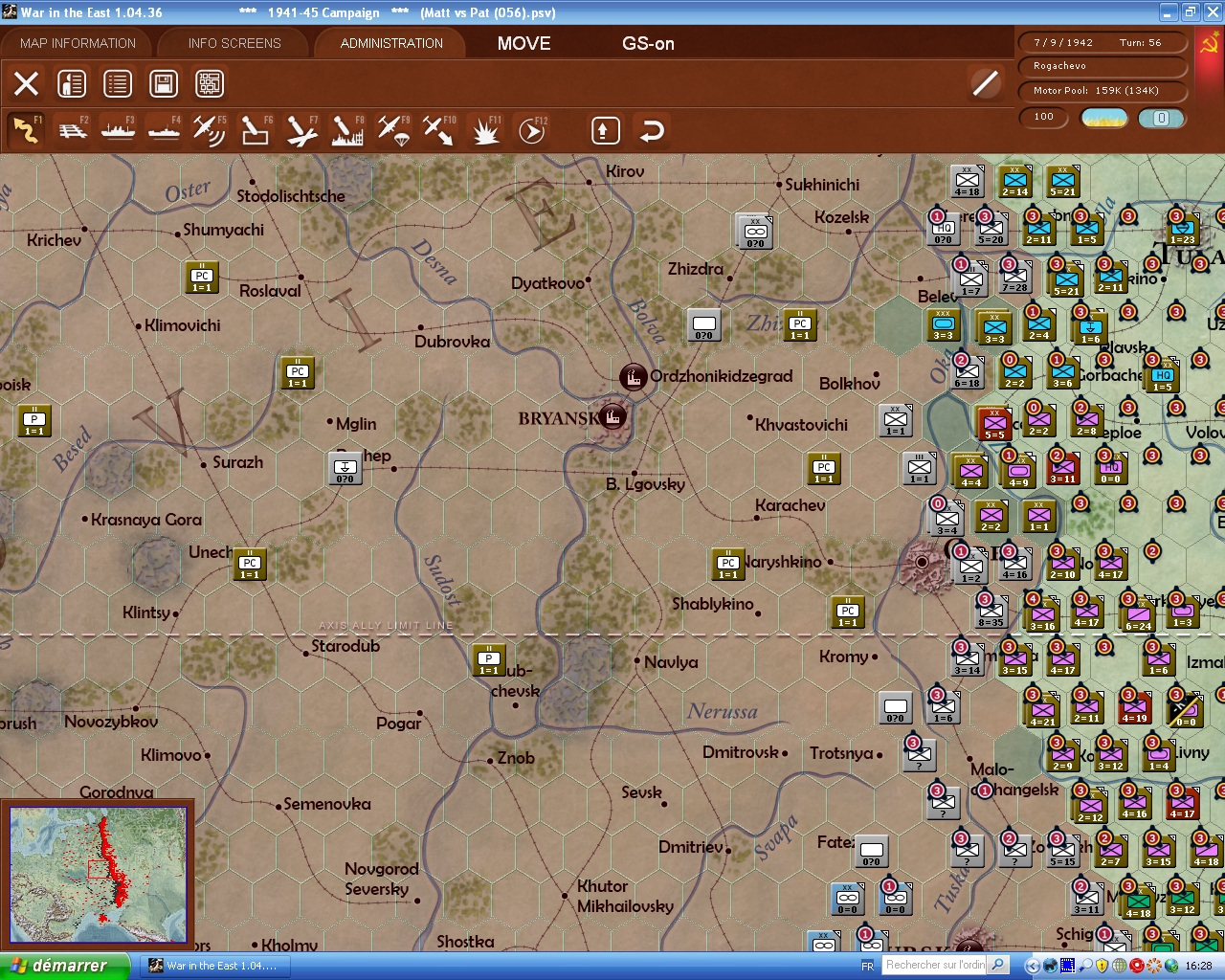Viewport: 1225px width, 980px height.
Task: Select the F7 bomb airfield mode
Action: tap(301, 130)
